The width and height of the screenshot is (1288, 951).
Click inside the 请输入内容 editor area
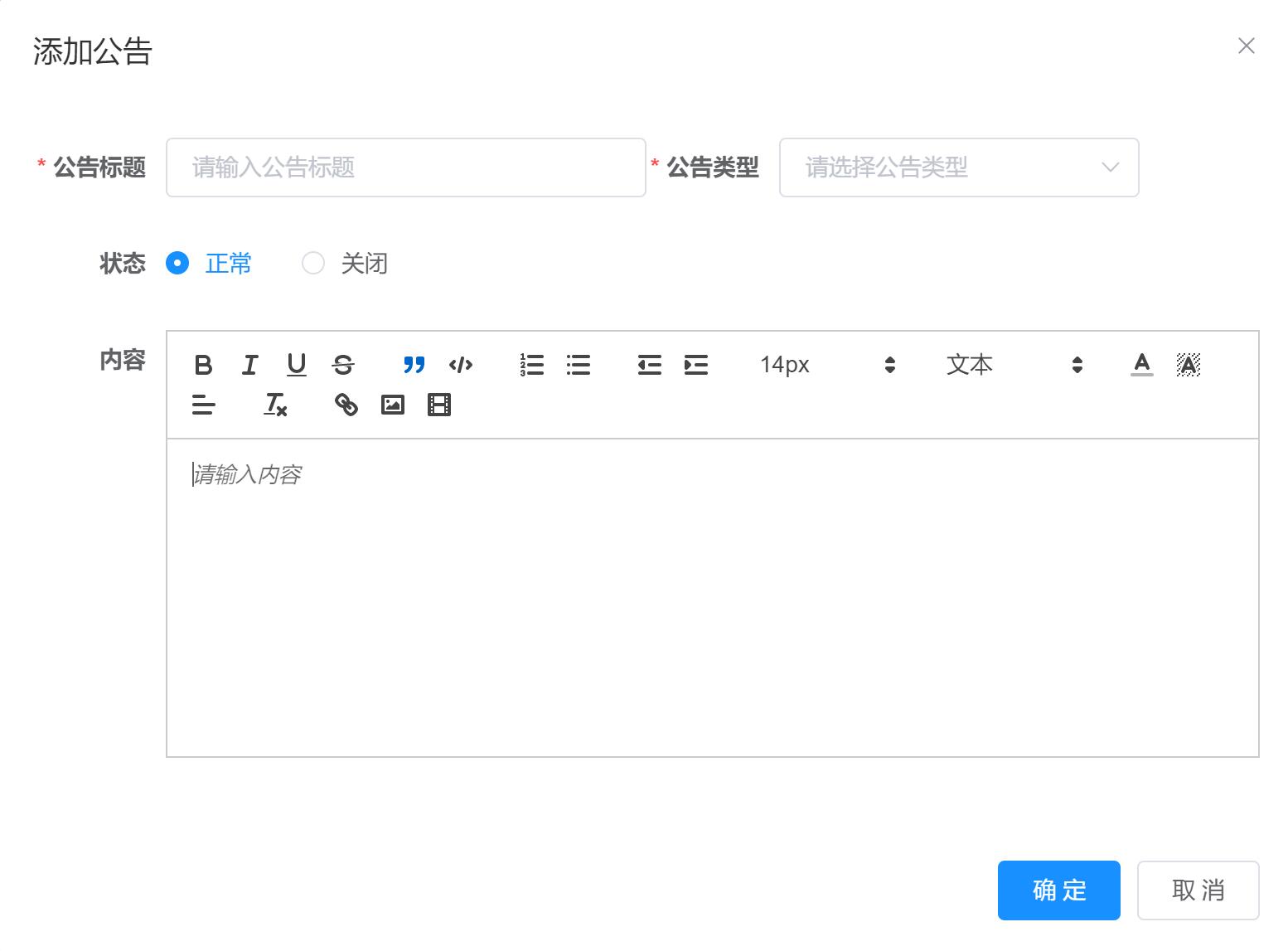713,597
